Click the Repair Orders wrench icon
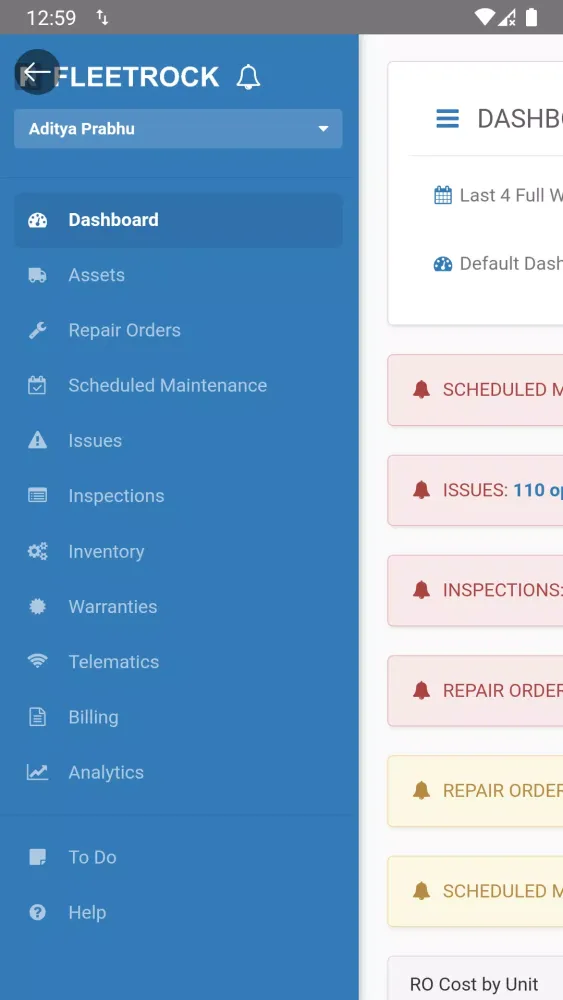Image resolution: width=563 pixels, height=1000 pixels. [38, 330]
